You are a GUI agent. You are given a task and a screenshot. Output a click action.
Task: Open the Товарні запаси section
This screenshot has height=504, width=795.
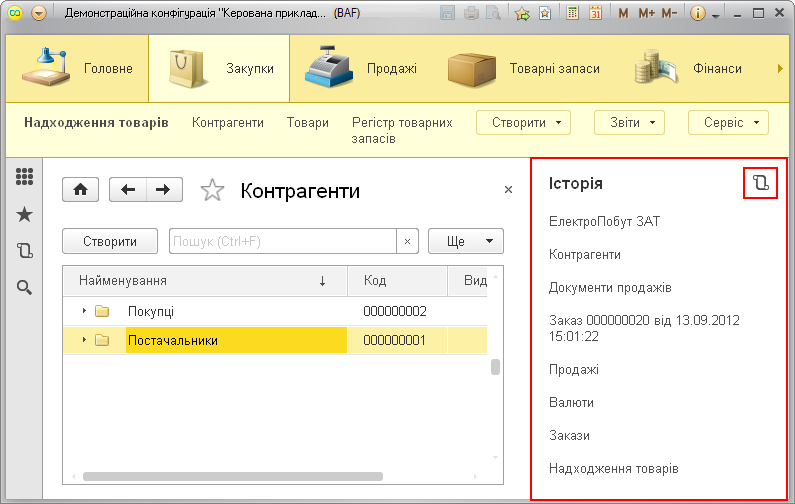524,68
